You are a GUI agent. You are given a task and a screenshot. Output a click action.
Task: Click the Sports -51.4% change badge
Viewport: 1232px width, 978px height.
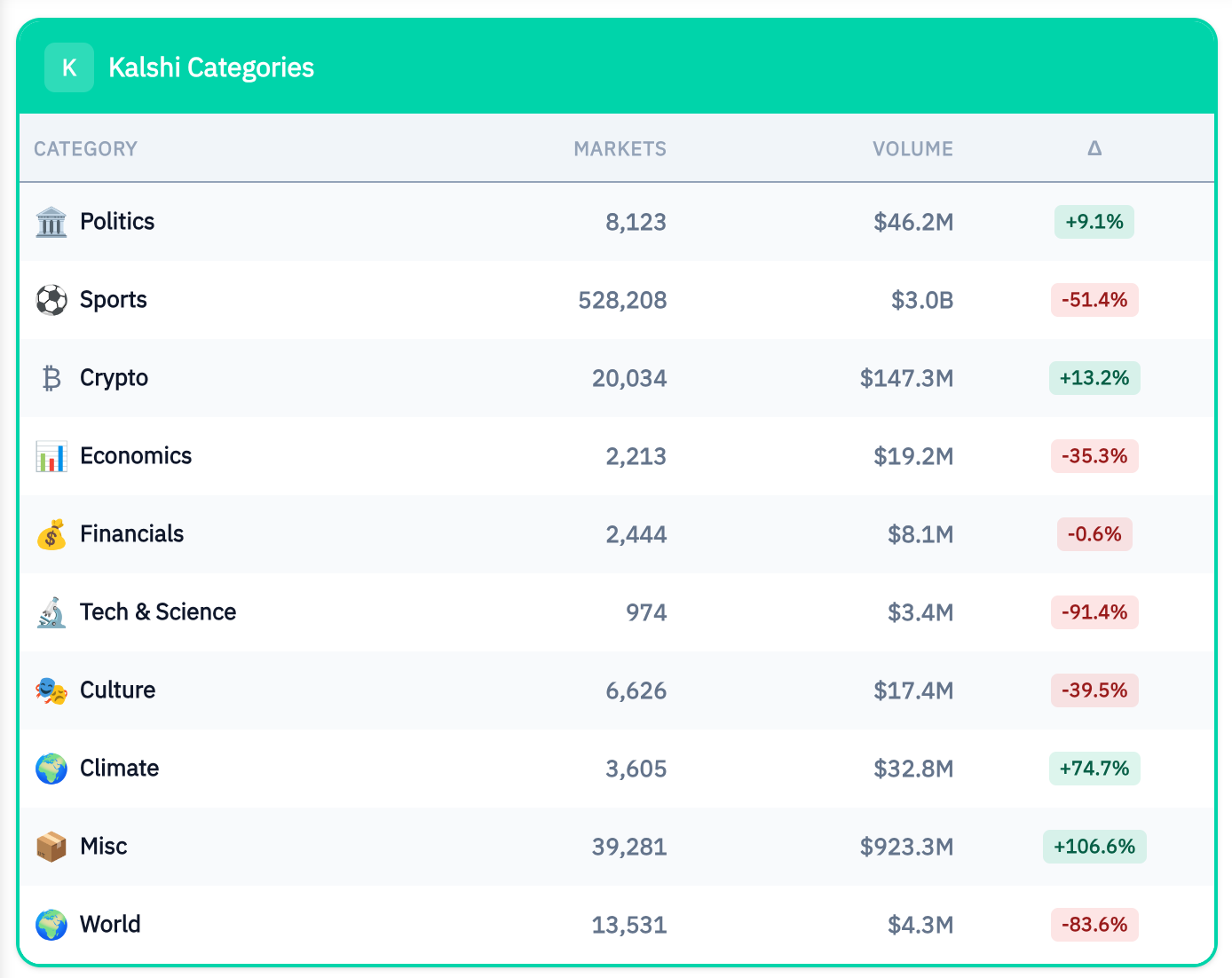[x=1094, y=300]
